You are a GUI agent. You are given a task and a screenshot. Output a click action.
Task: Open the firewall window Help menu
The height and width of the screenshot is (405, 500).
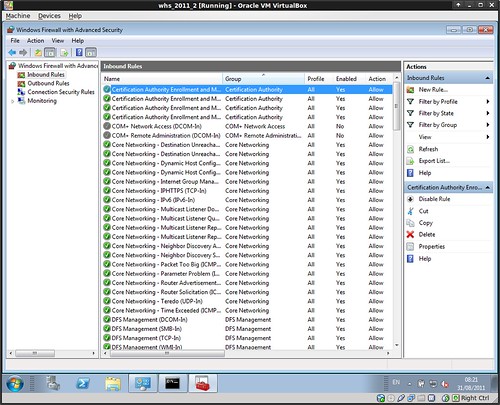click(77, 41)
